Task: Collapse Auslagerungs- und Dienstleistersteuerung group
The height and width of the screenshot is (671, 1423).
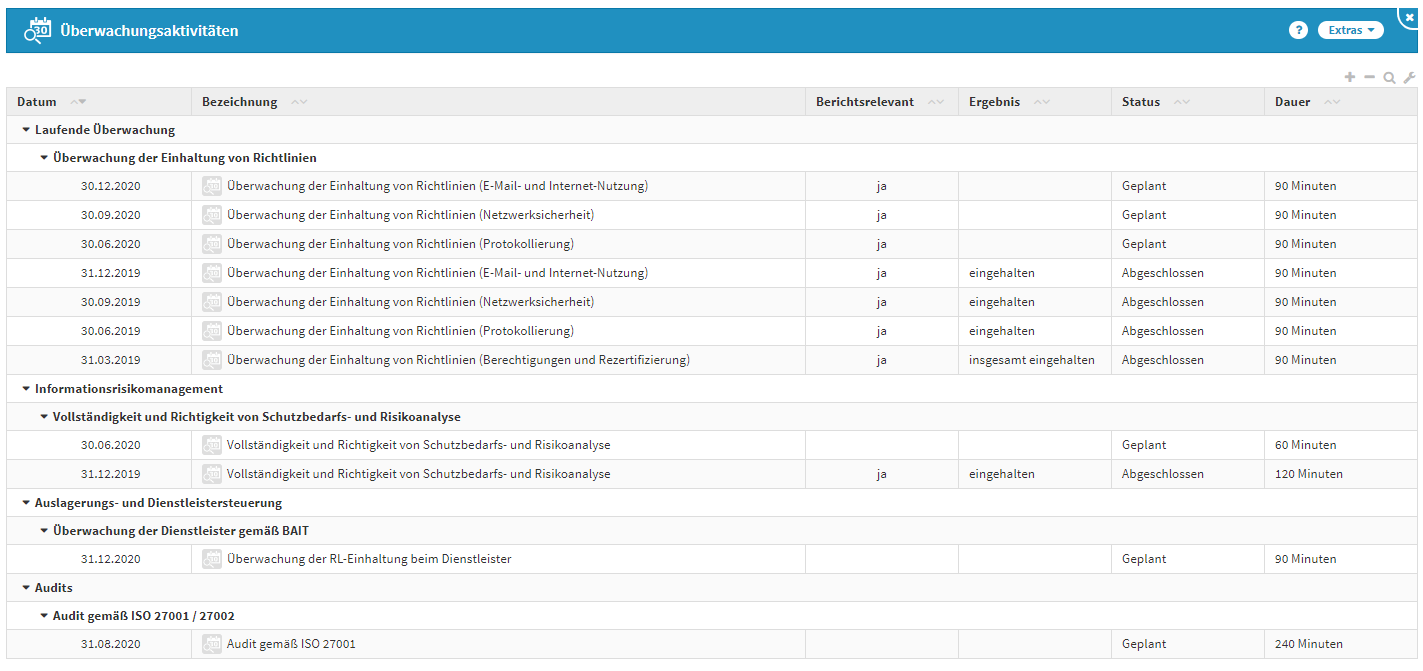Action: [x=26, y=503]
